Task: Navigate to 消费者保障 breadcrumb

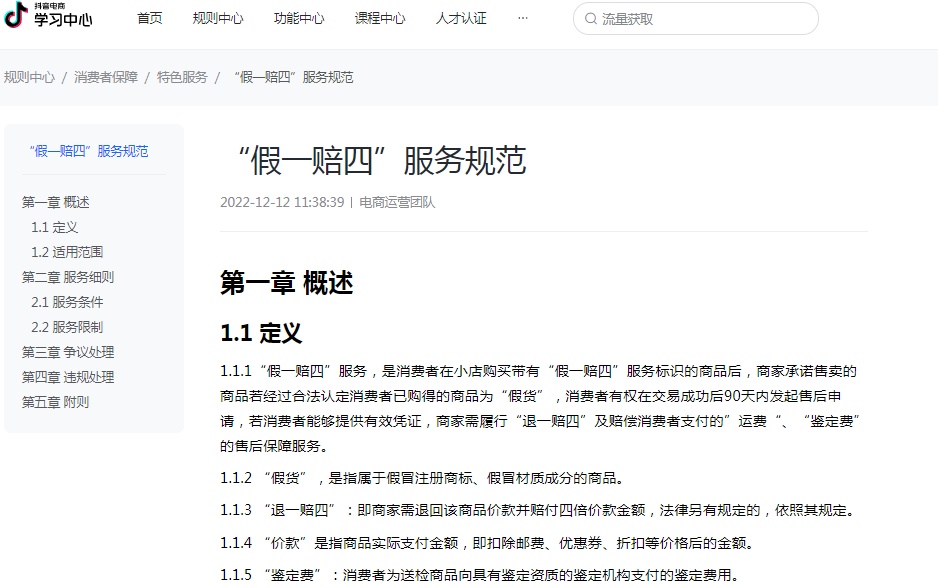Action: coord(106,77)
